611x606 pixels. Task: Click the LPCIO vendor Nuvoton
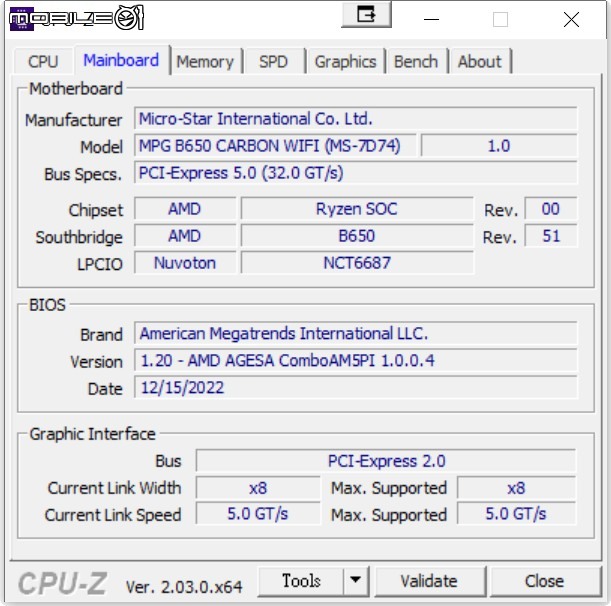click(x=185, y=263)
